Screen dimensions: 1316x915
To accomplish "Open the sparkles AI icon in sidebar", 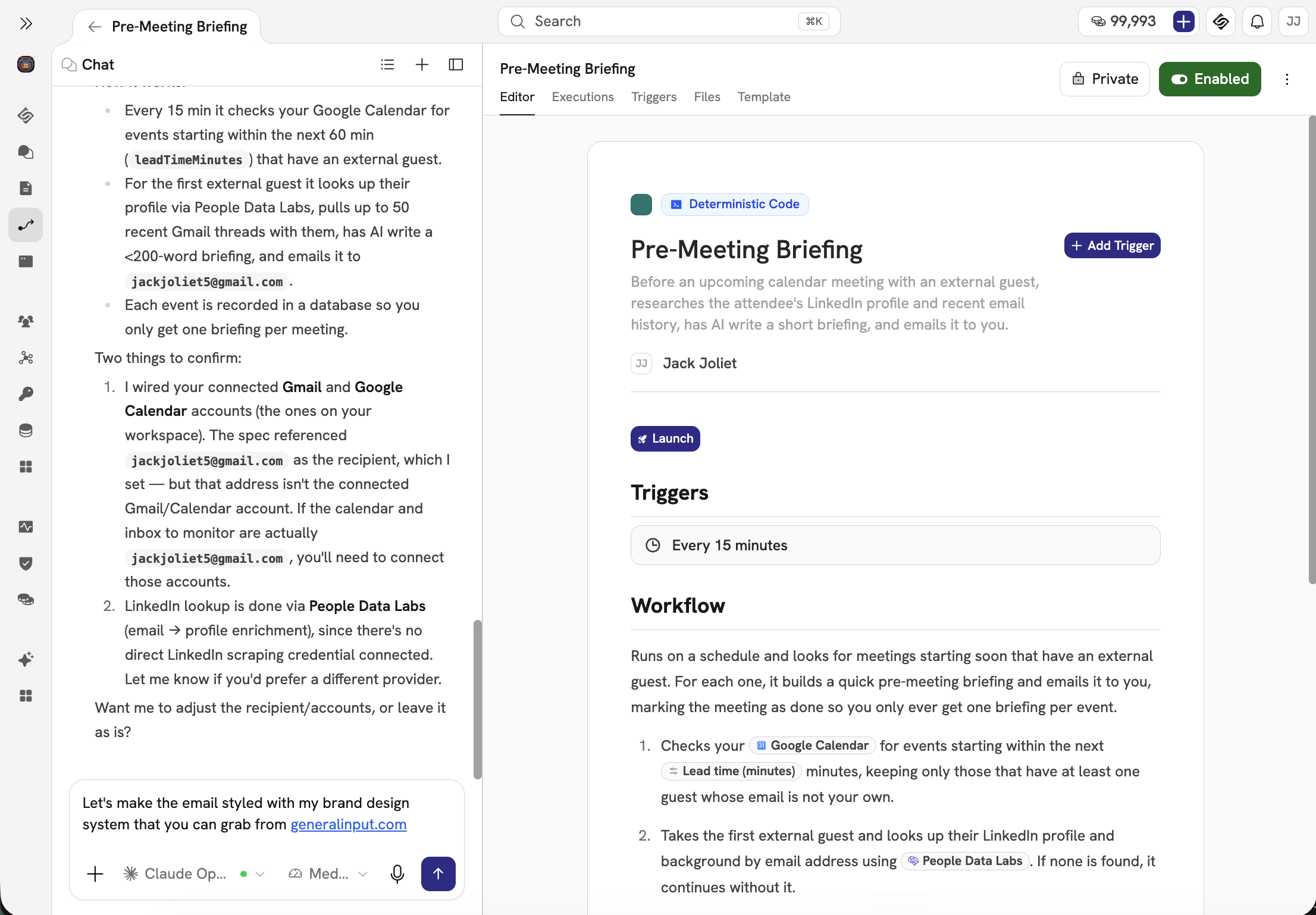I will tap(26, 659).
